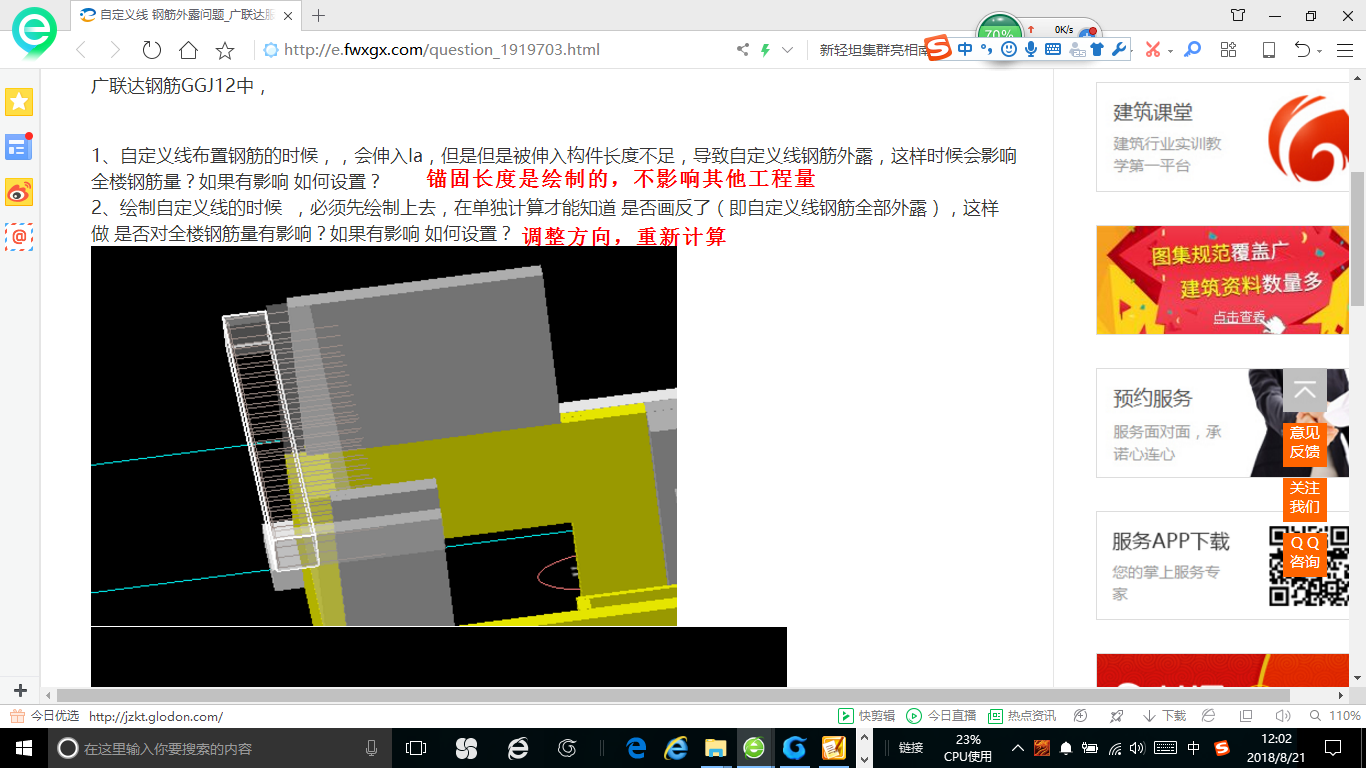Open the mail @ sidebar icon
The height and width of the screenshot is (768, 1366).
tap(19, 237)
